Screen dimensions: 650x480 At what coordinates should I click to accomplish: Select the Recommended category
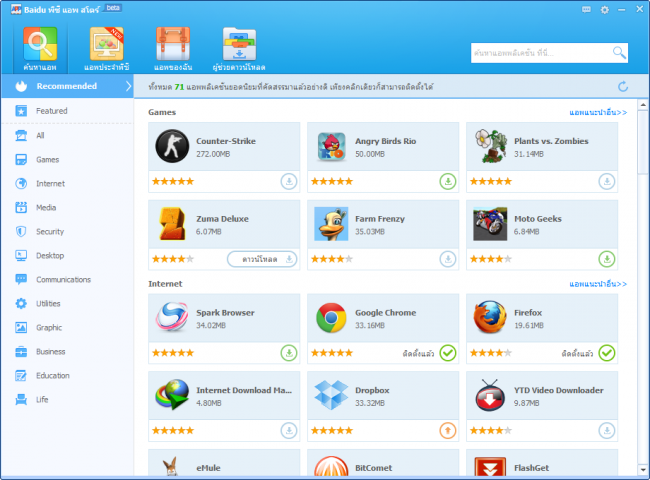coord(67,86)
